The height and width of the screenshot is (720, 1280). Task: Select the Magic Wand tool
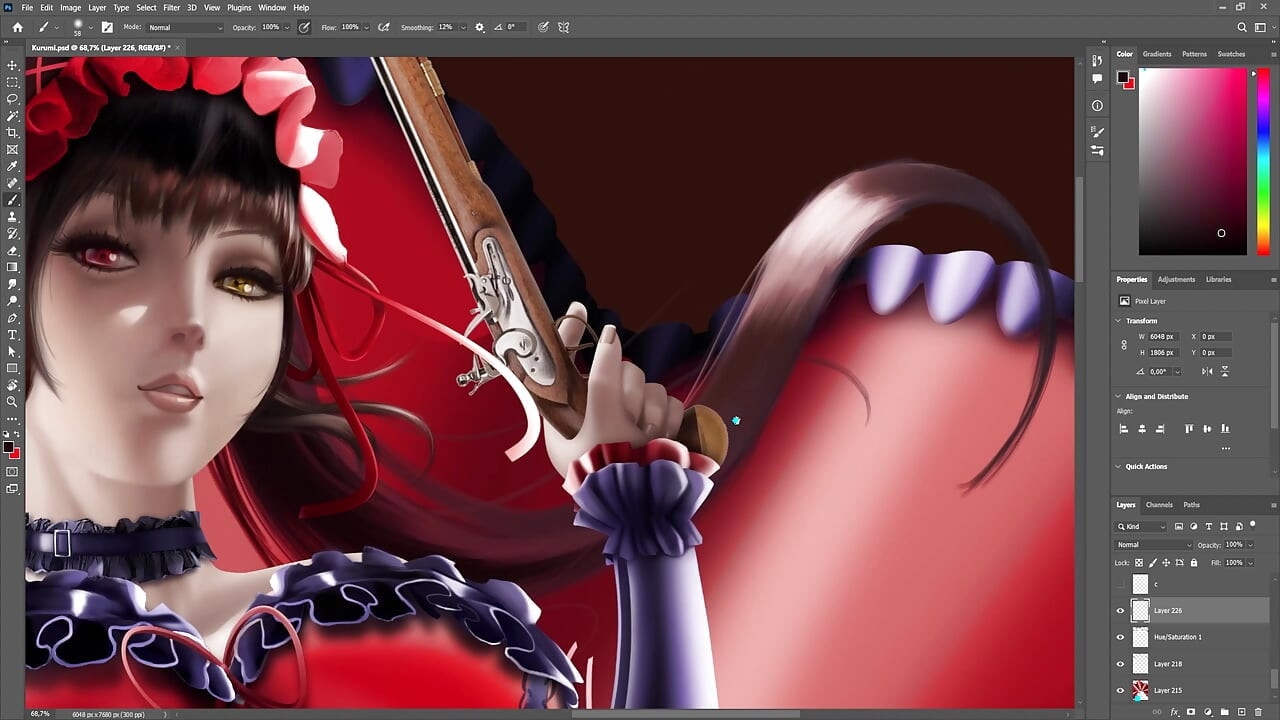[13, 116]
